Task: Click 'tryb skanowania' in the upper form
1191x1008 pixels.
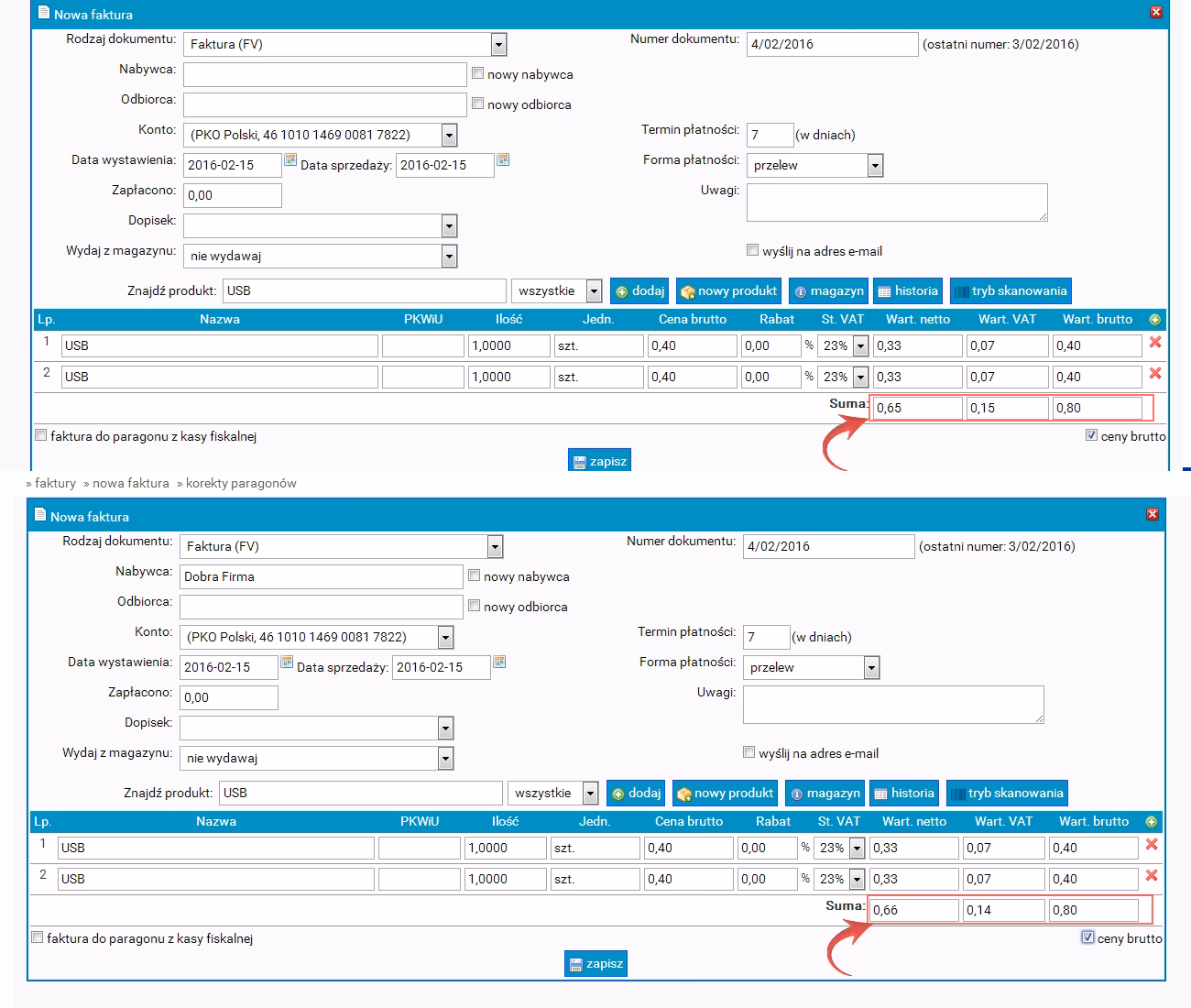Action: [1010, 291]
